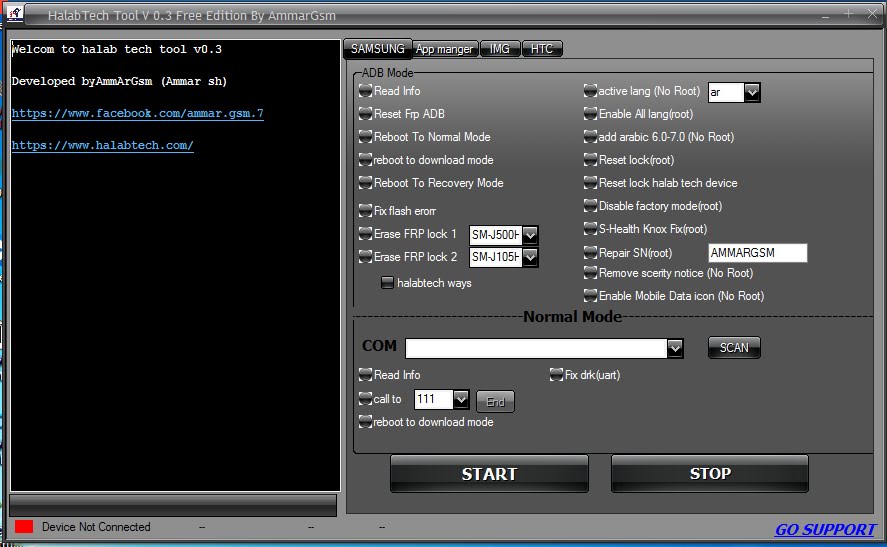Toggle active lang (No Root) checkbox
The width and height of the screenshot is (887, 547).
coord(591,91)
